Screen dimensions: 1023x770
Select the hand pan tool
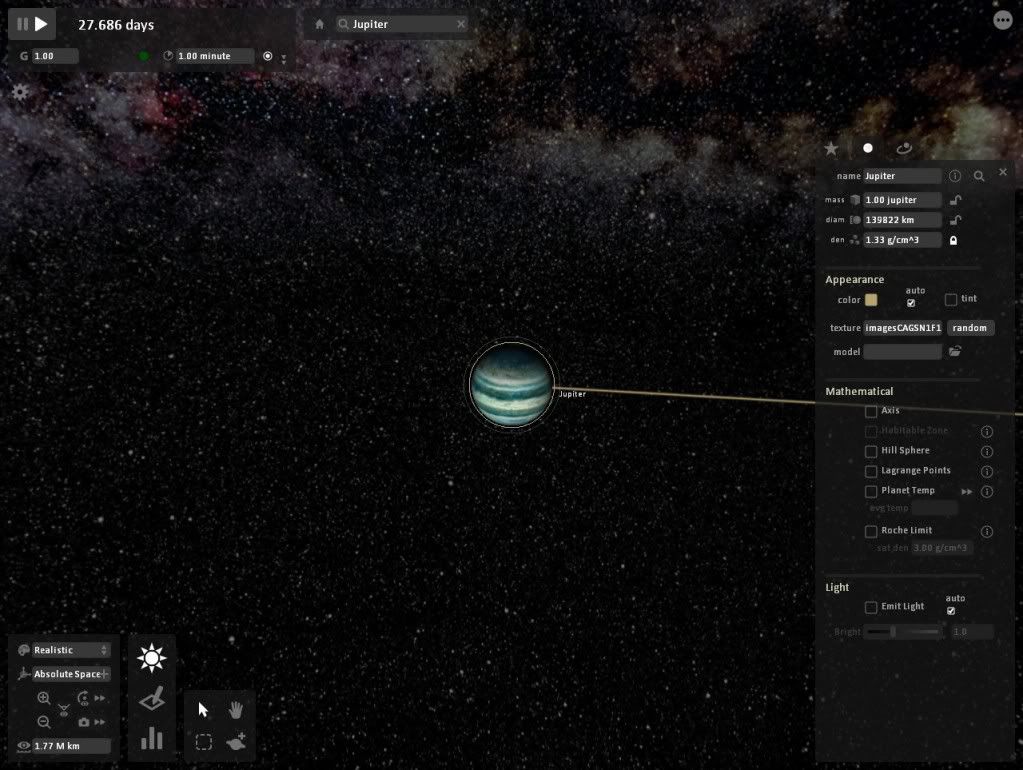click(237, 710)
